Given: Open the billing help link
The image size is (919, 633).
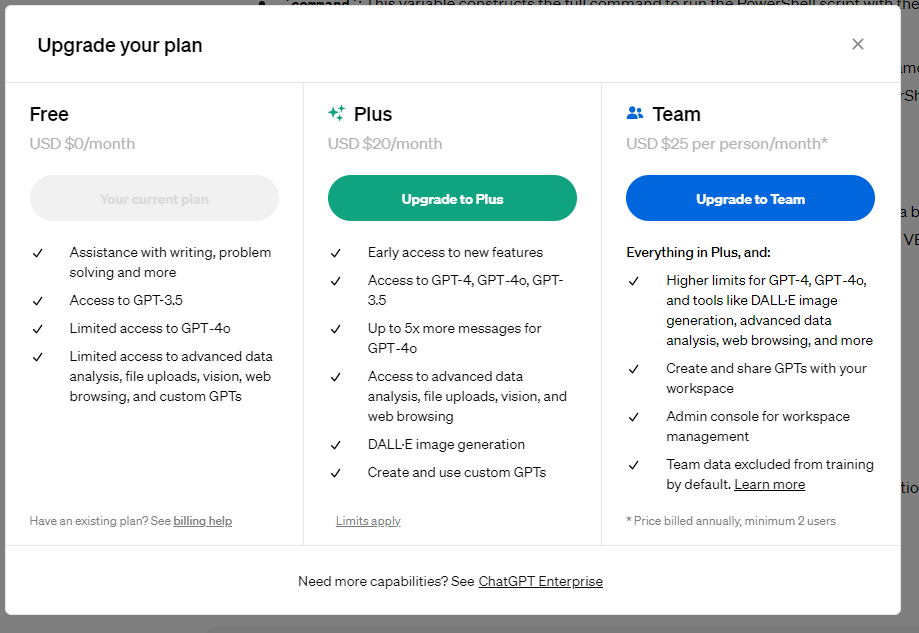Looking at the screenshot, I should coord(202,521).
